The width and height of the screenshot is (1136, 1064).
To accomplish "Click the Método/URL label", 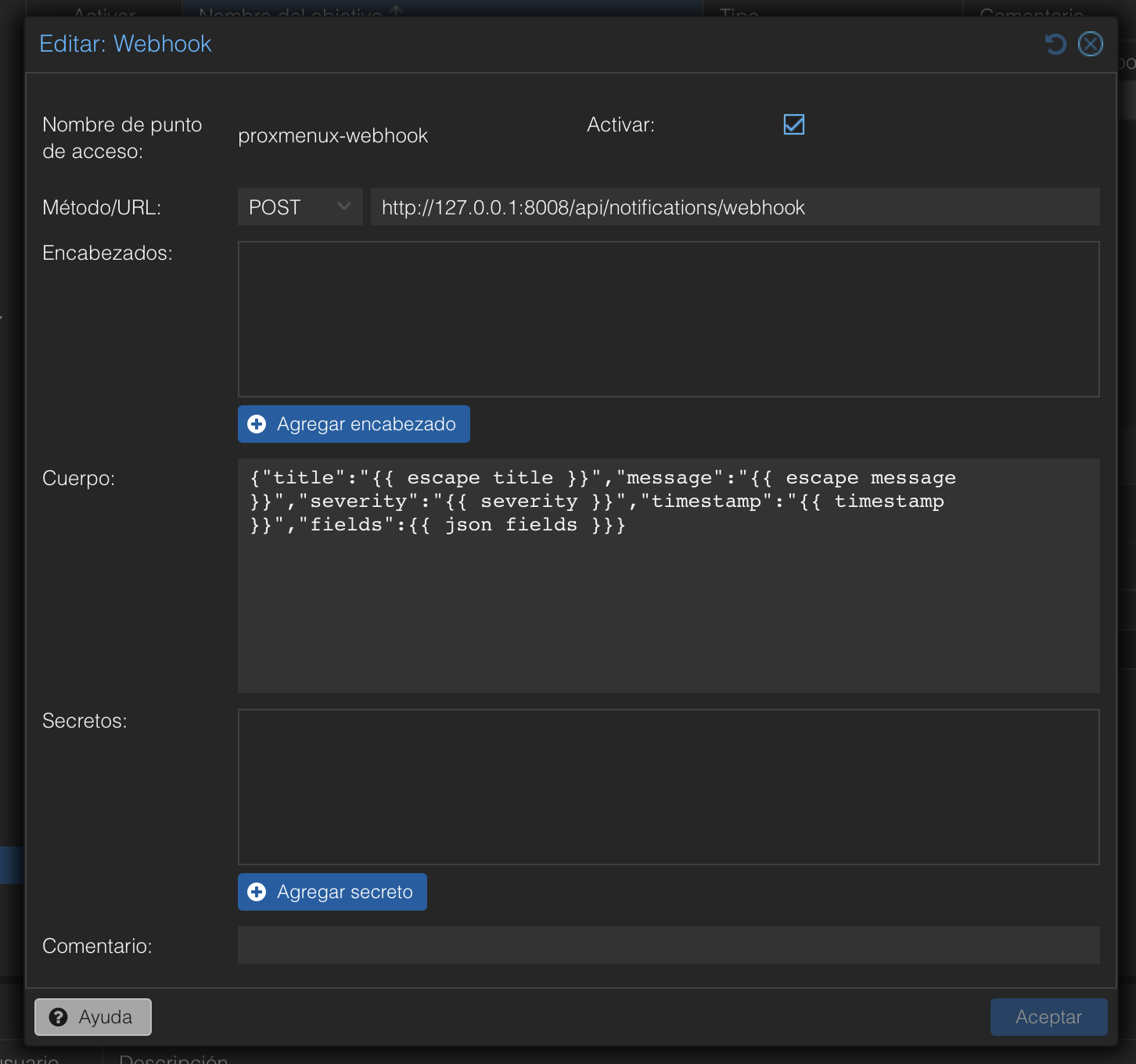I will (x=102, y=207).
